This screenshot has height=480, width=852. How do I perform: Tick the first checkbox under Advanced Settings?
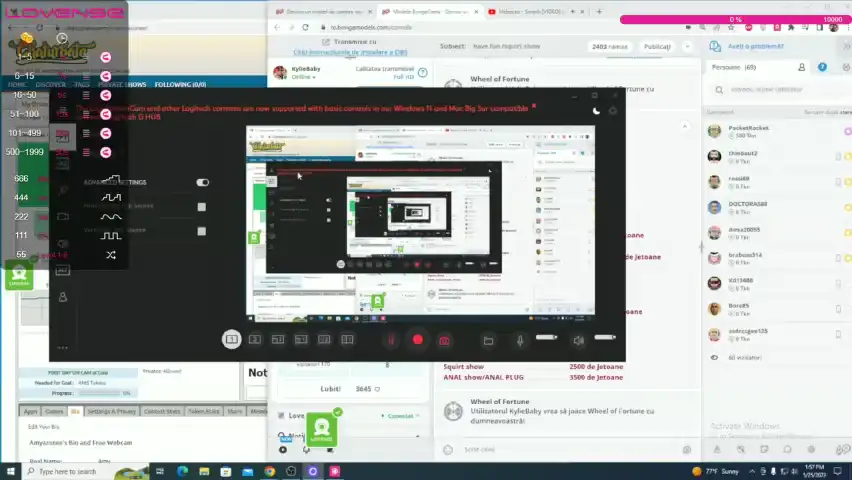click(202, 207)
